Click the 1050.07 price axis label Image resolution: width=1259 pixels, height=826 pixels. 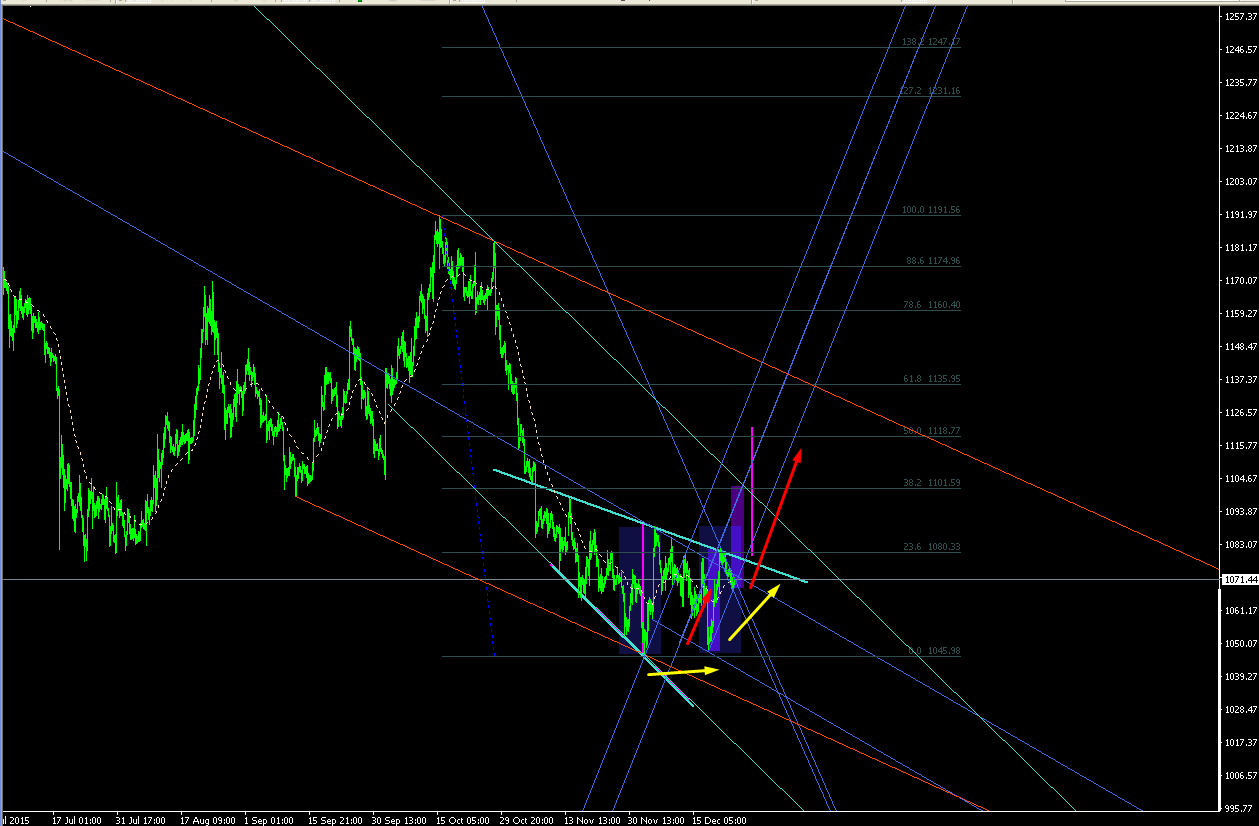pos(1241,644)
